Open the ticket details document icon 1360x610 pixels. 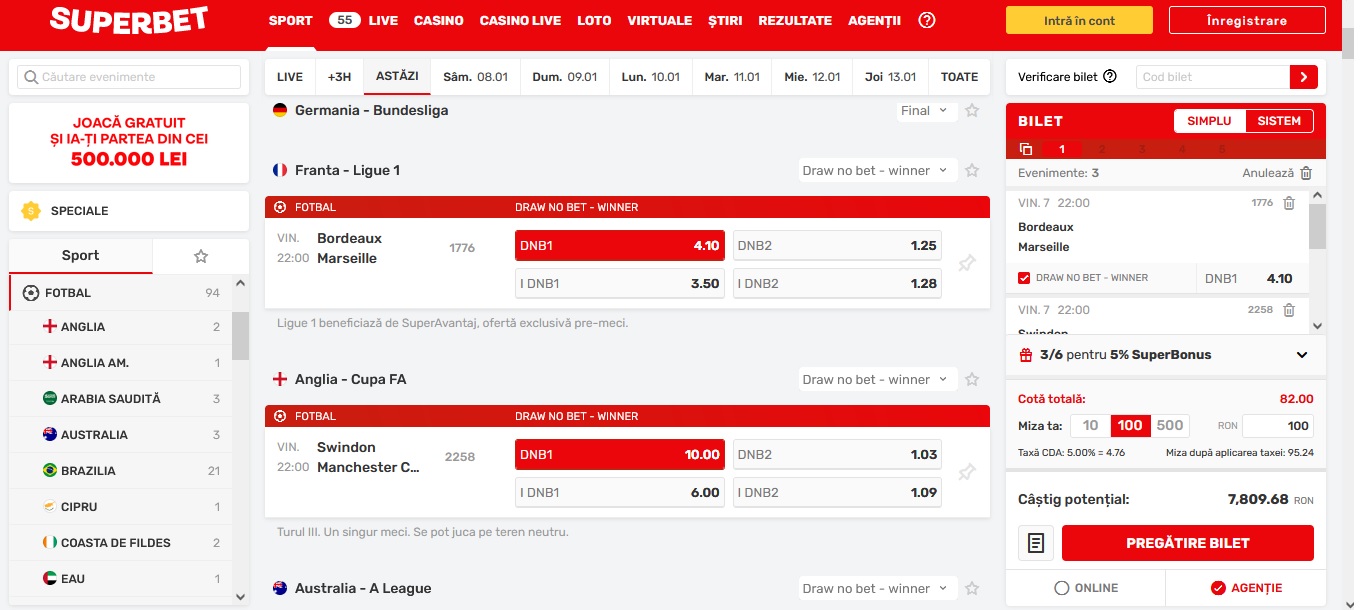tap(1036, 543)
